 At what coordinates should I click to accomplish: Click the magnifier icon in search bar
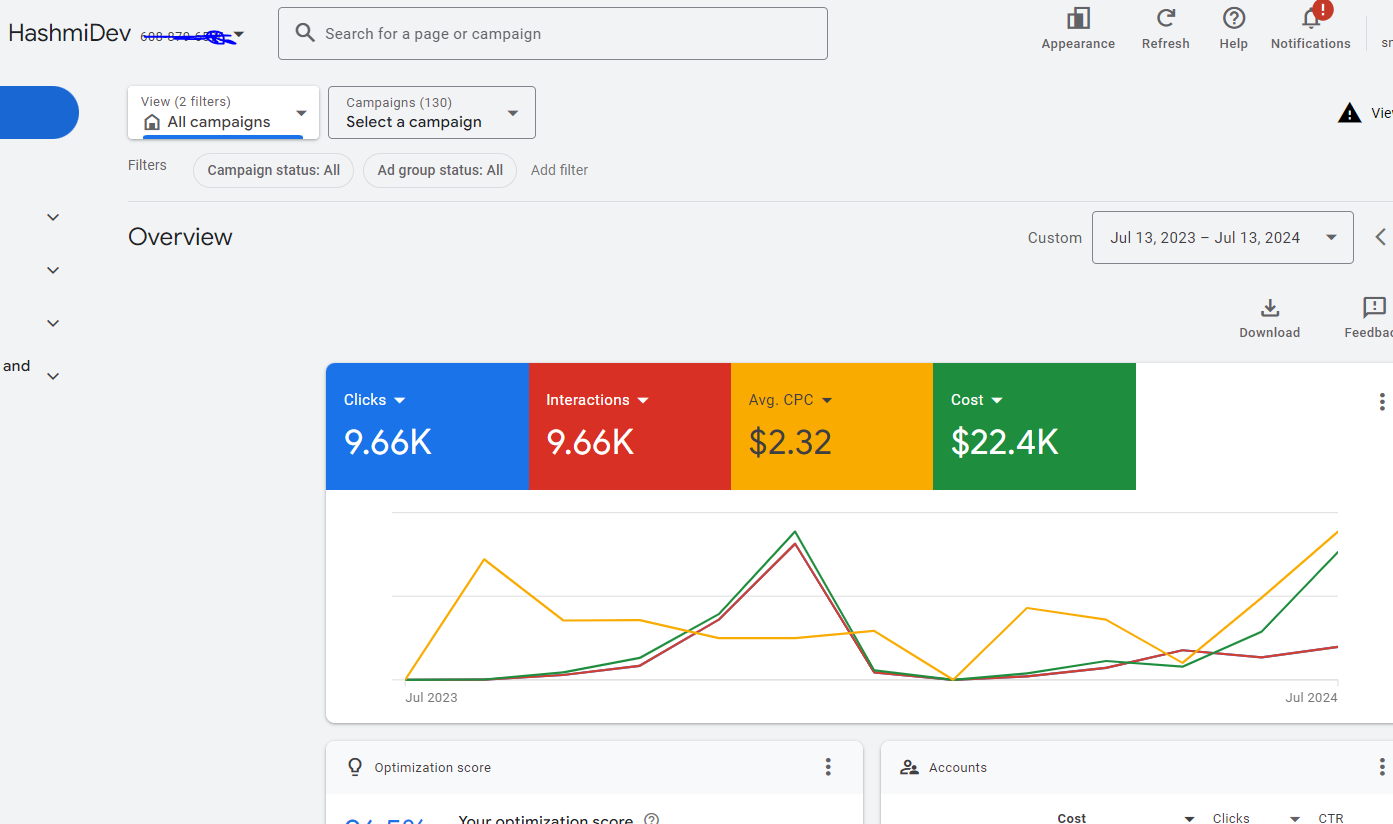click(305, 33)
